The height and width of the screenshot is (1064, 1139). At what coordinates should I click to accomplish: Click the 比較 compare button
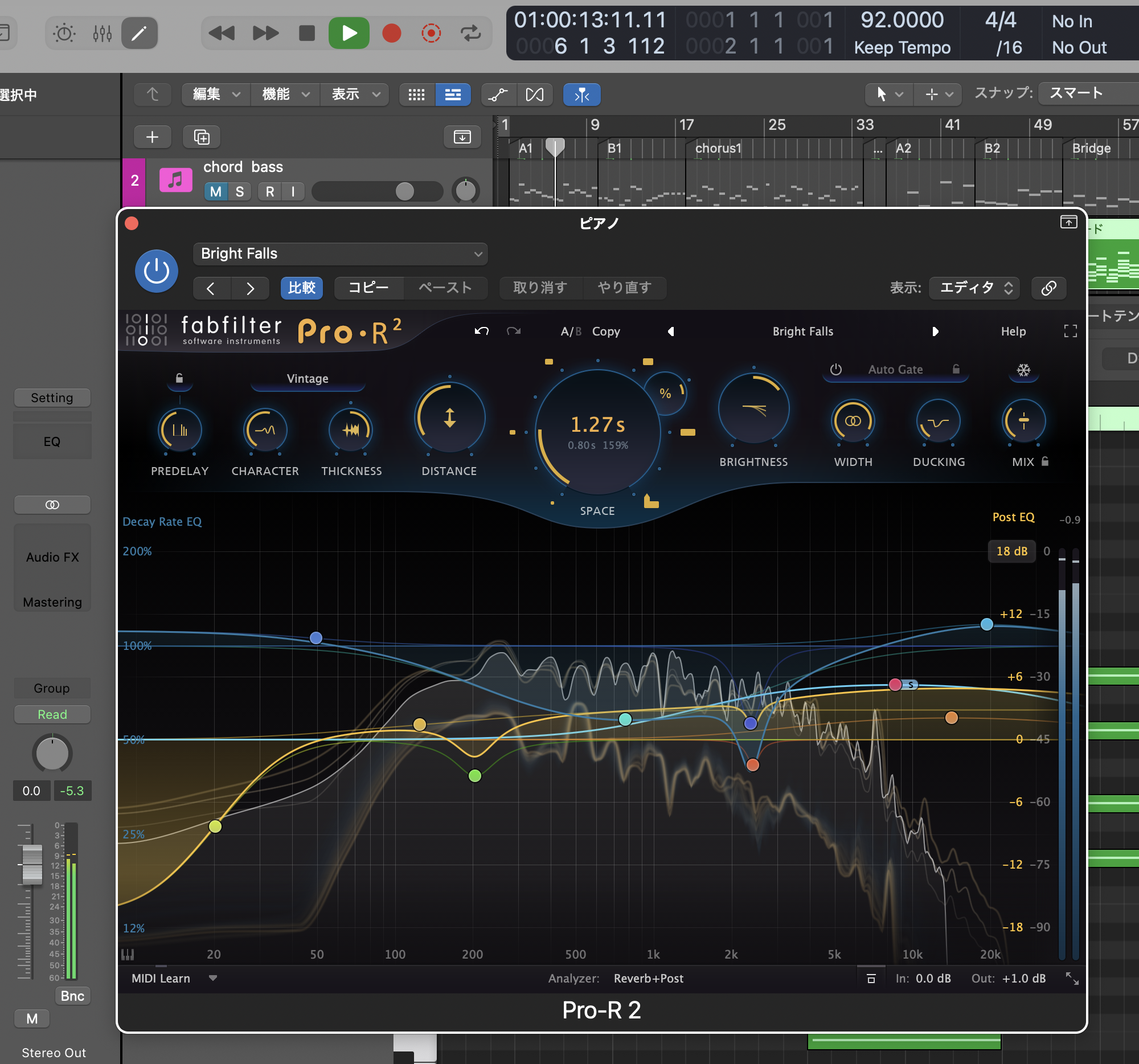pyautogui.click(x=301, y=288)
